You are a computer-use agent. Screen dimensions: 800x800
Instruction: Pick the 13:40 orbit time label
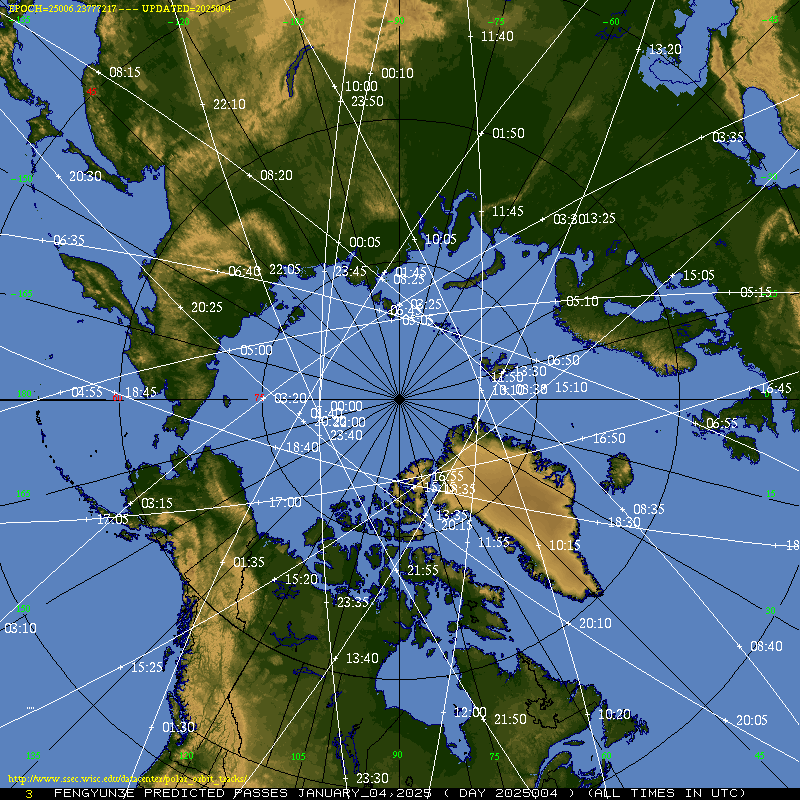(361, 658)
